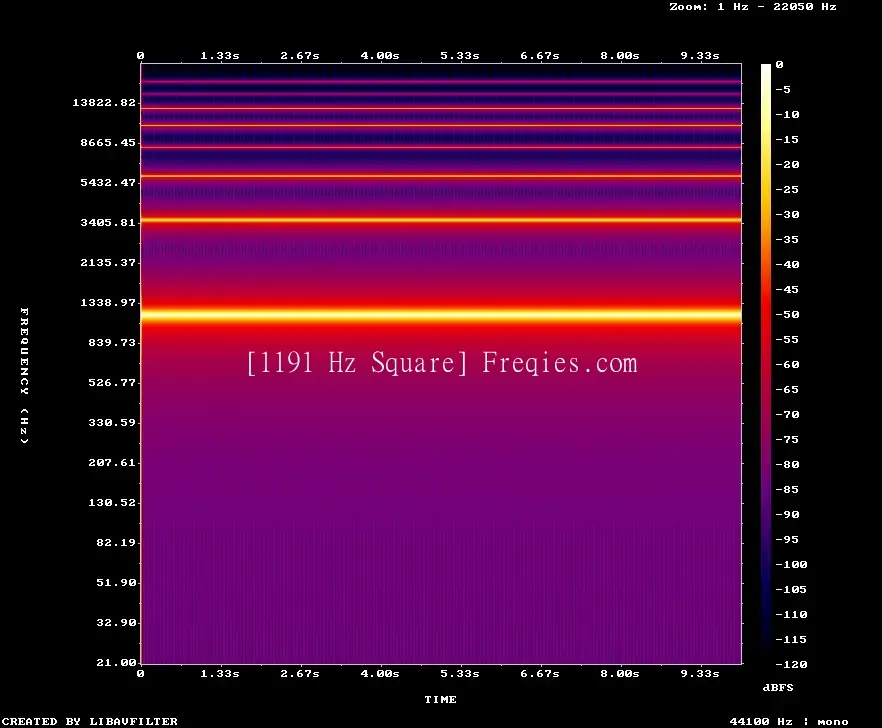Click "6.67s" on the upper time axis
Screen dimensions: 882x728
coord(539,56)
